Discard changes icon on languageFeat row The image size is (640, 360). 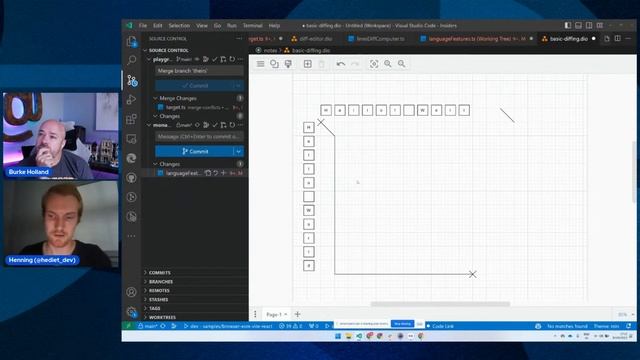216,173
